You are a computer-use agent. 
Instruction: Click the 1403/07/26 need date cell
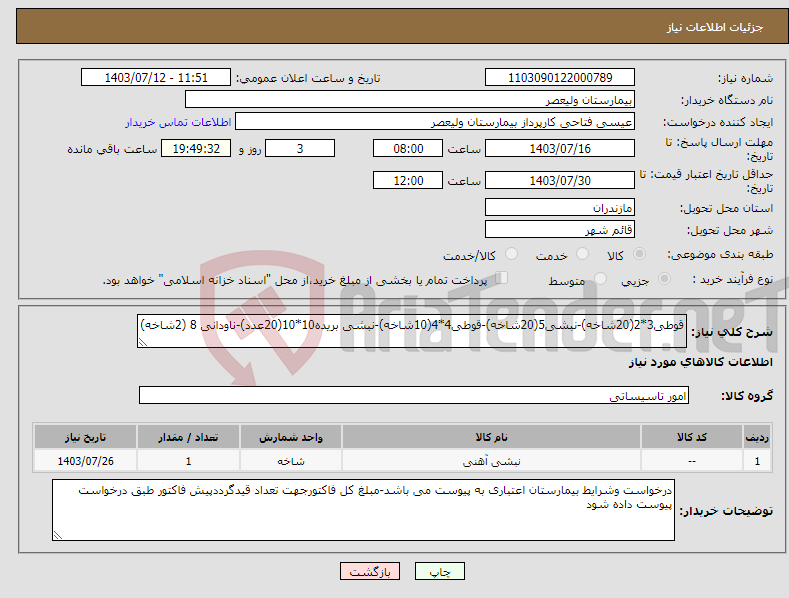click(85, 461)
